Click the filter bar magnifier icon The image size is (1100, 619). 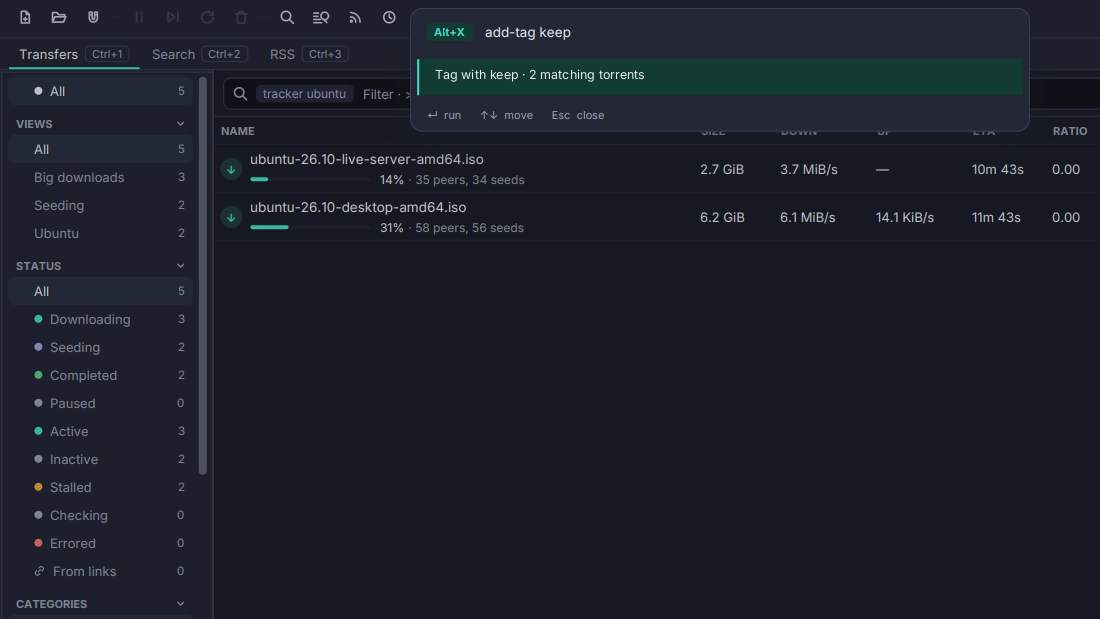point(240,94)
